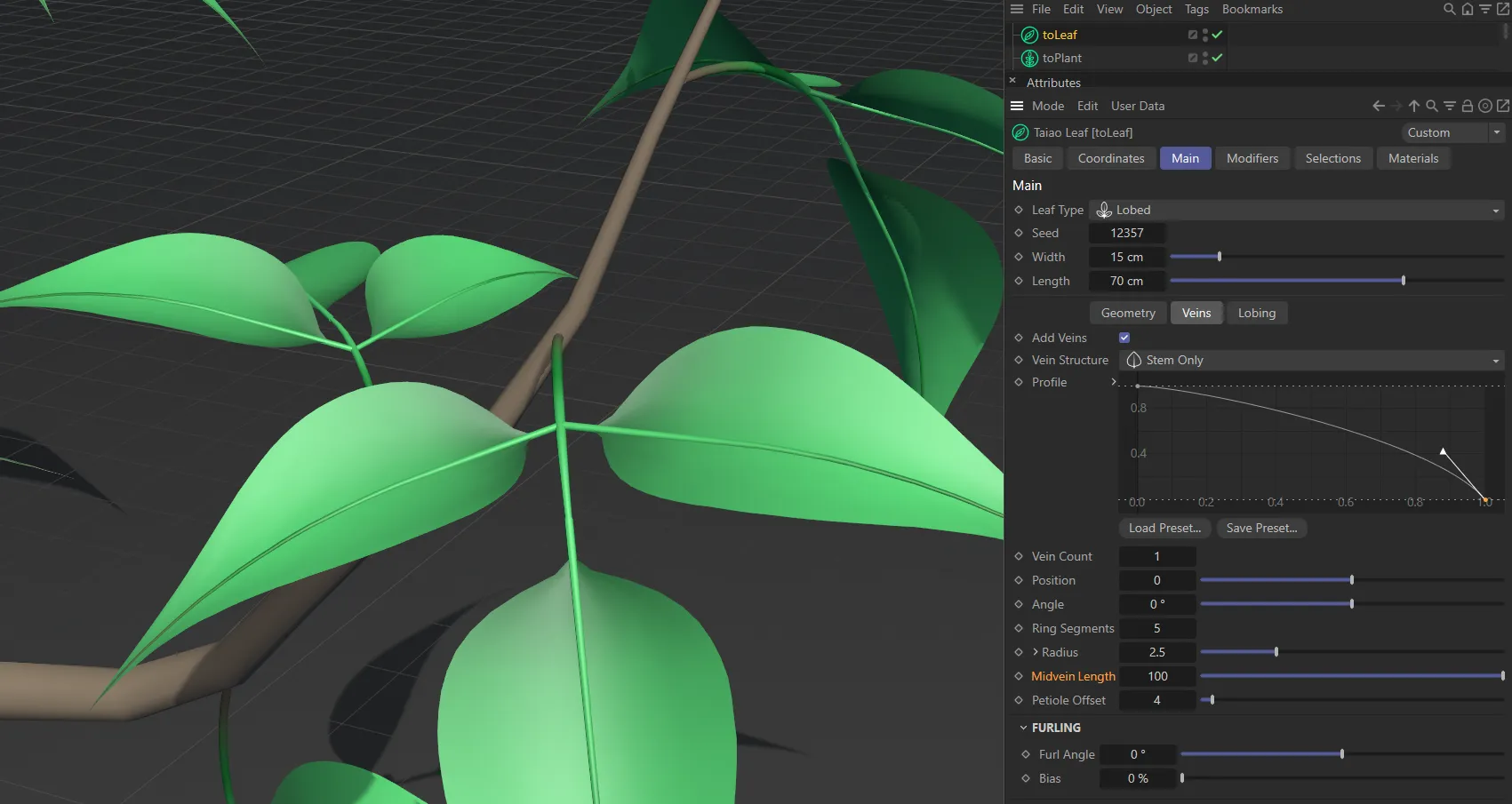Click the Save Preset button
This screenshot has width=1512, height=804.
pos(1261,528)
